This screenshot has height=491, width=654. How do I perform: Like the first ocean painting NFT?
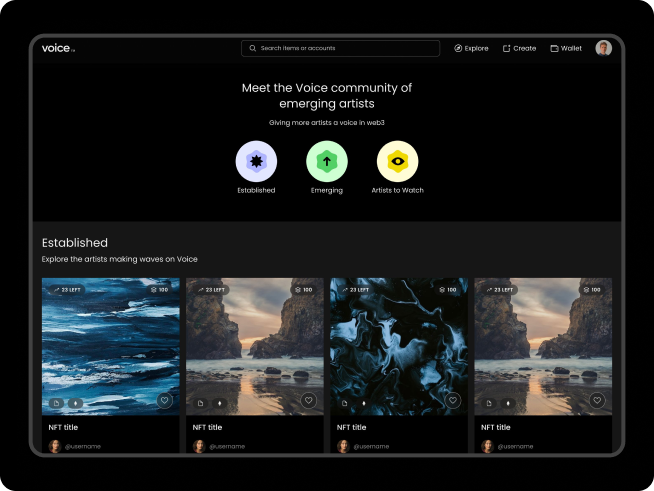point(165,400)
